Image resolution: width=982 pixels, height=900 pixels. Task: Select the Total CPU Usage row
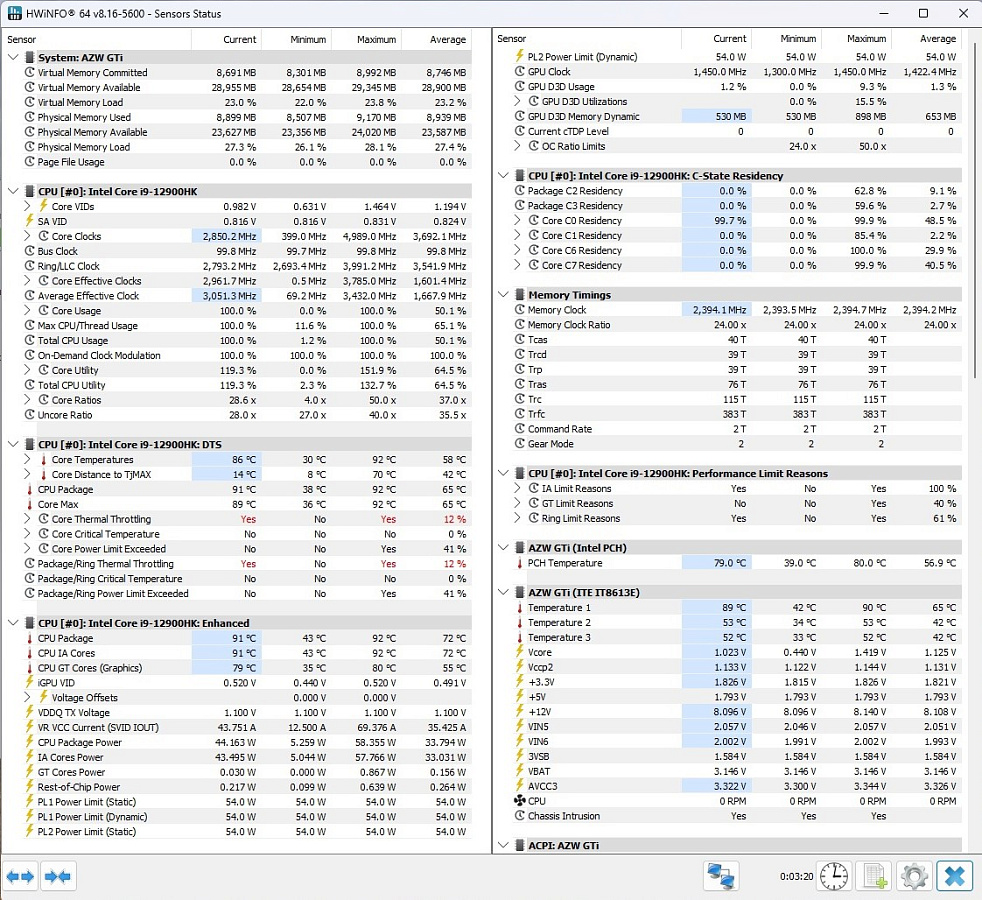tap(247, 341)
